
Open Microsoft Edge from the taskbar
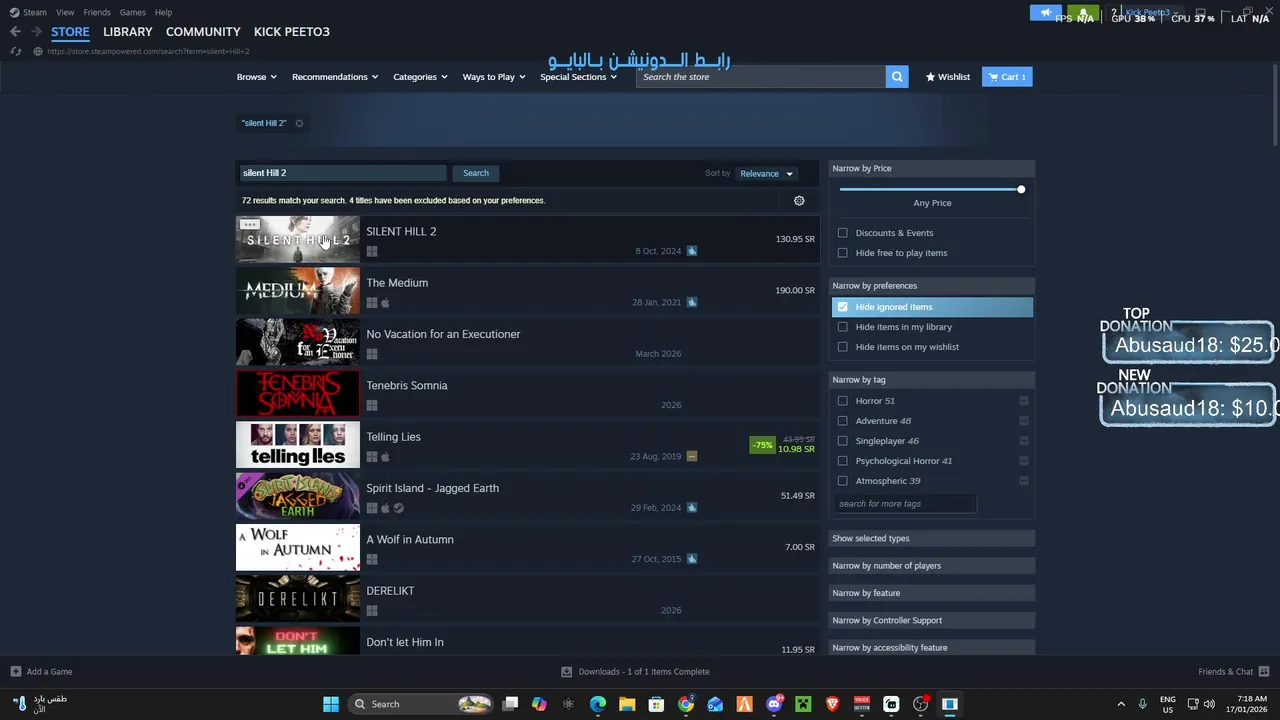click(x=598, y=704)
